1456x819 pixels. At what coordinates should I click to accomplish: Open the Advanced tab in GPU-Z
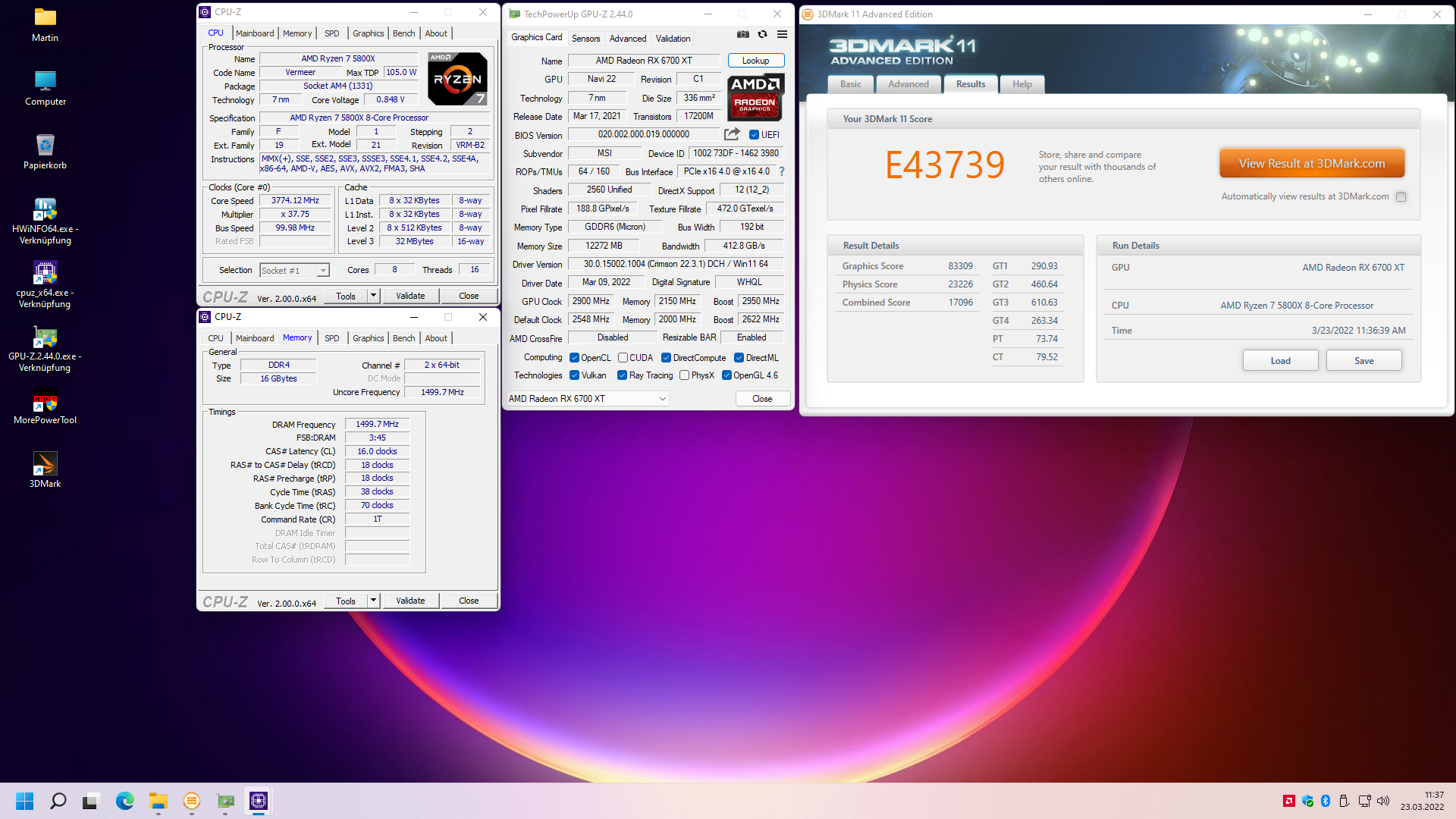pyautogui.click(x=628, y=39)
